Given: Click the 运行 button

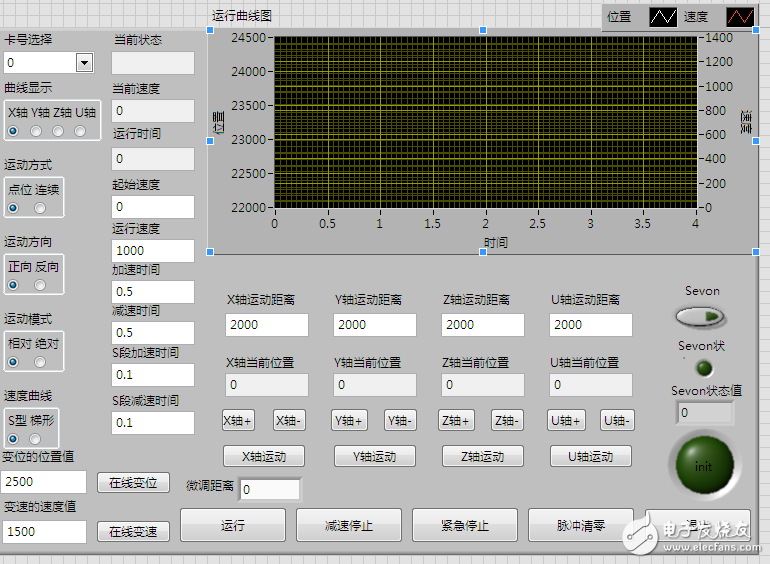Looking at the screenshot, I should (x=233, y=525).
